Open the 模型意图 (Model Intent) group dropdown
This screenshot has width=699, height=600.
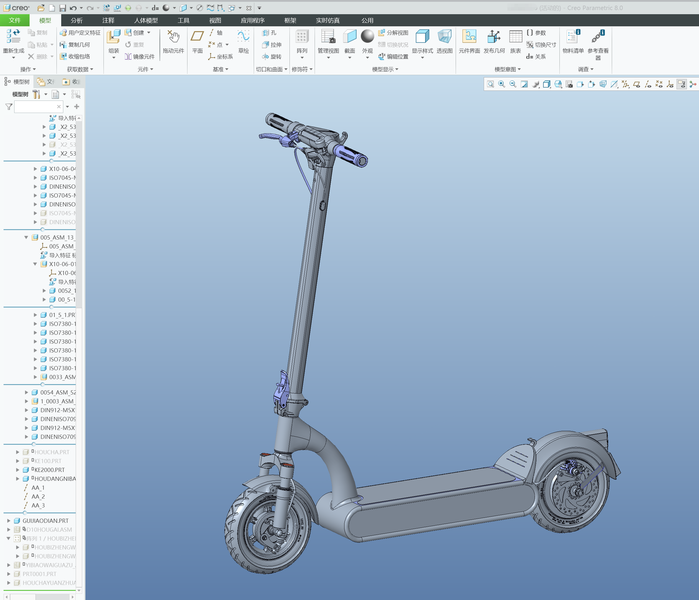pos(507,69)
